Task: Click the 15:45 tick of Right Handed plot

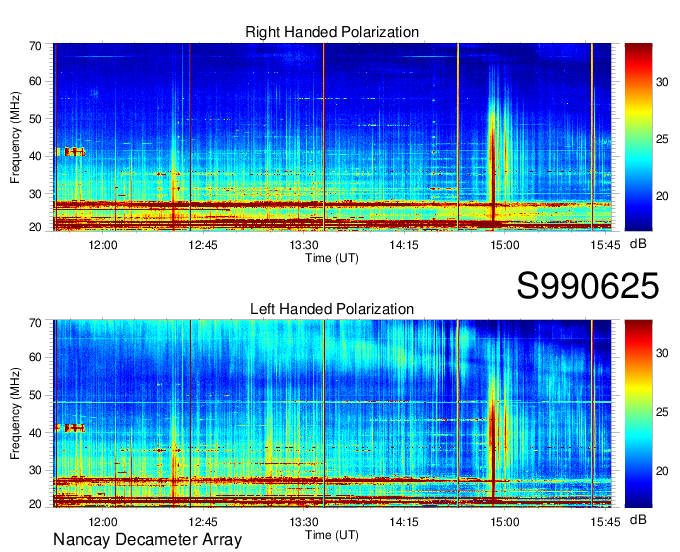Action: (x=605, y=245)
